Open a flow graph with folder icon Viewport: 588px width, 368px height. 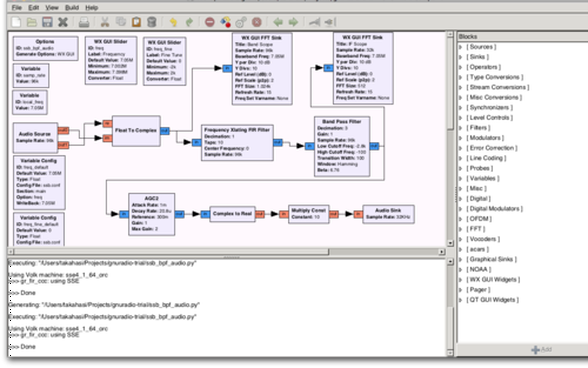[x=32, y=22]
